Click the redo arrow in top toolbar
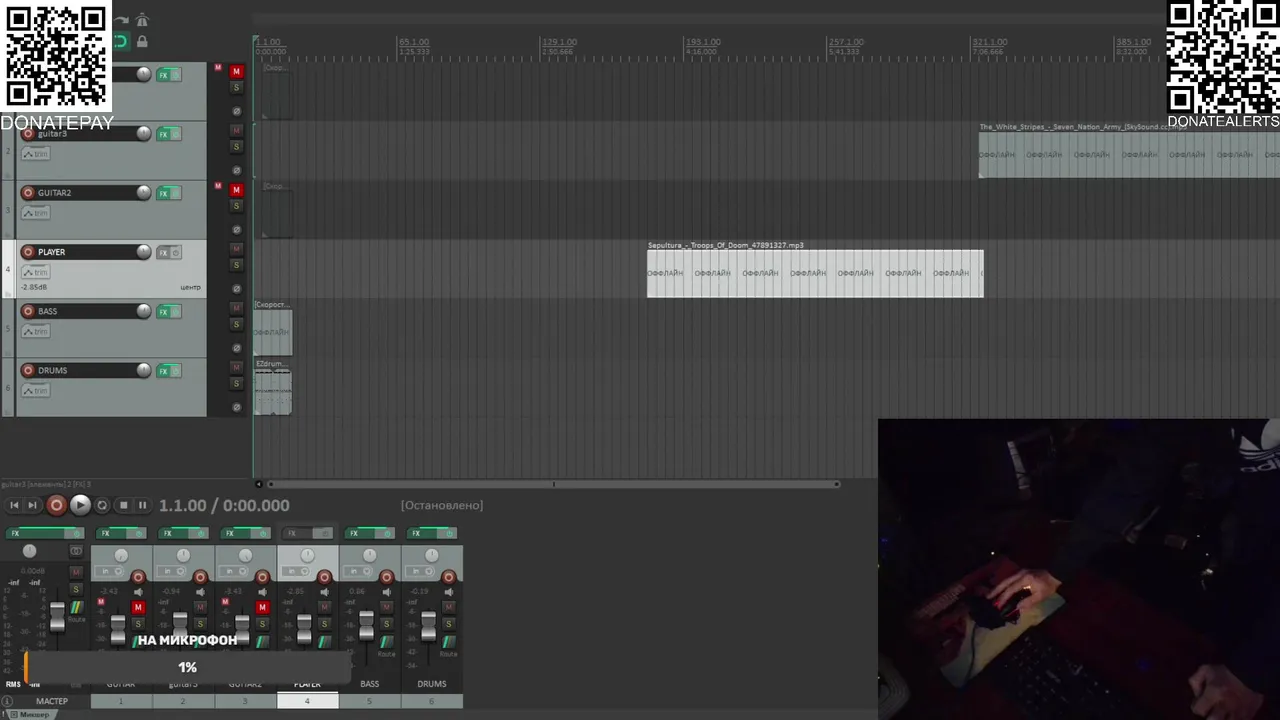This screenshot has width=1280, height=720. tap(122, 20)
